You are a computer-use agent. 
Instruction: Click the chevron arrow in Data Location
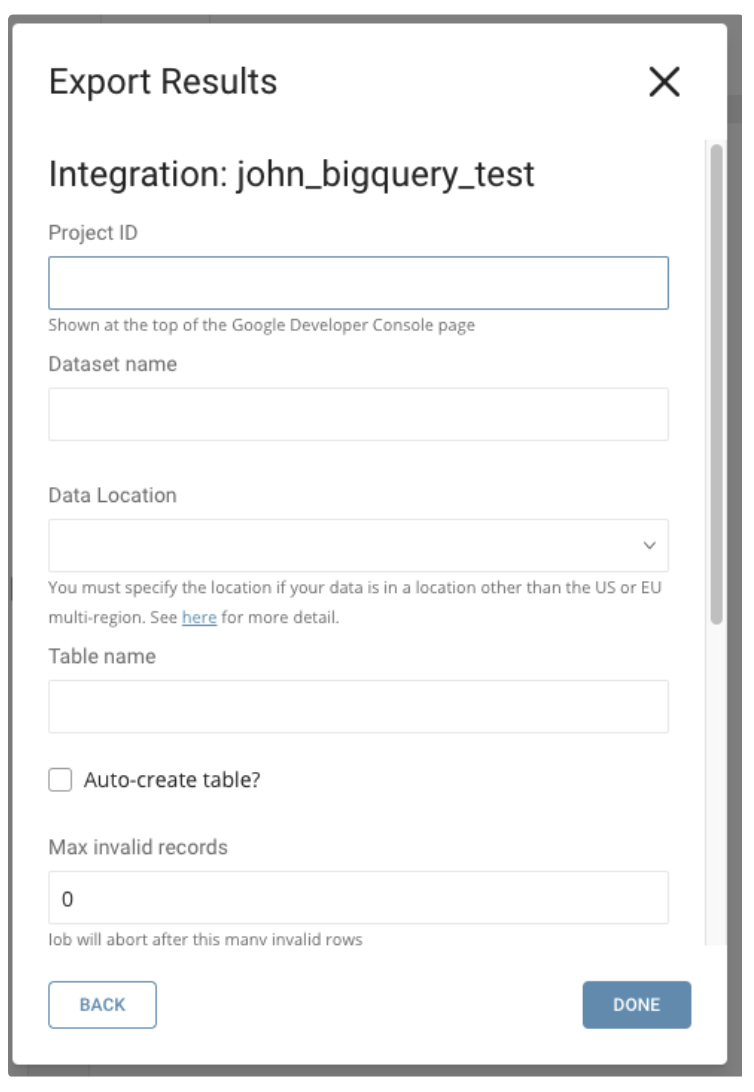click(x=649, y=546)
